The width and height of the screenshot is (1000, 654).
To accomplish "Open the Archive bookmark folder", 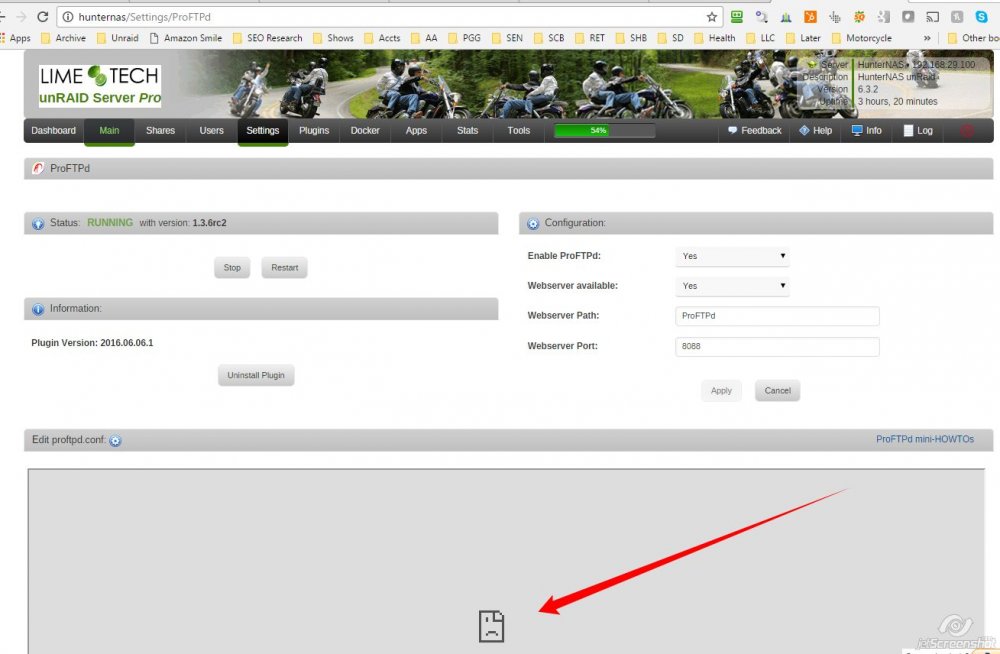I will pos(63,38).
